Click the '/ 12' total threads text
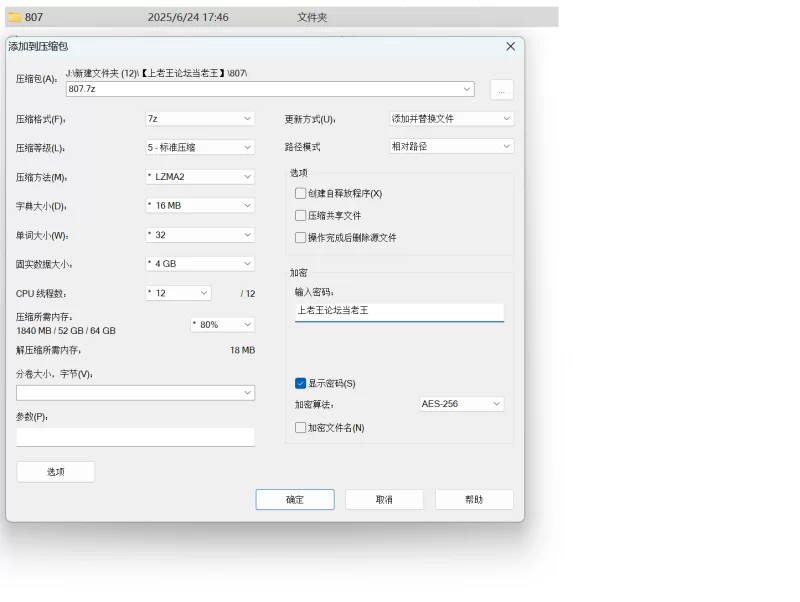 [248, 293]
